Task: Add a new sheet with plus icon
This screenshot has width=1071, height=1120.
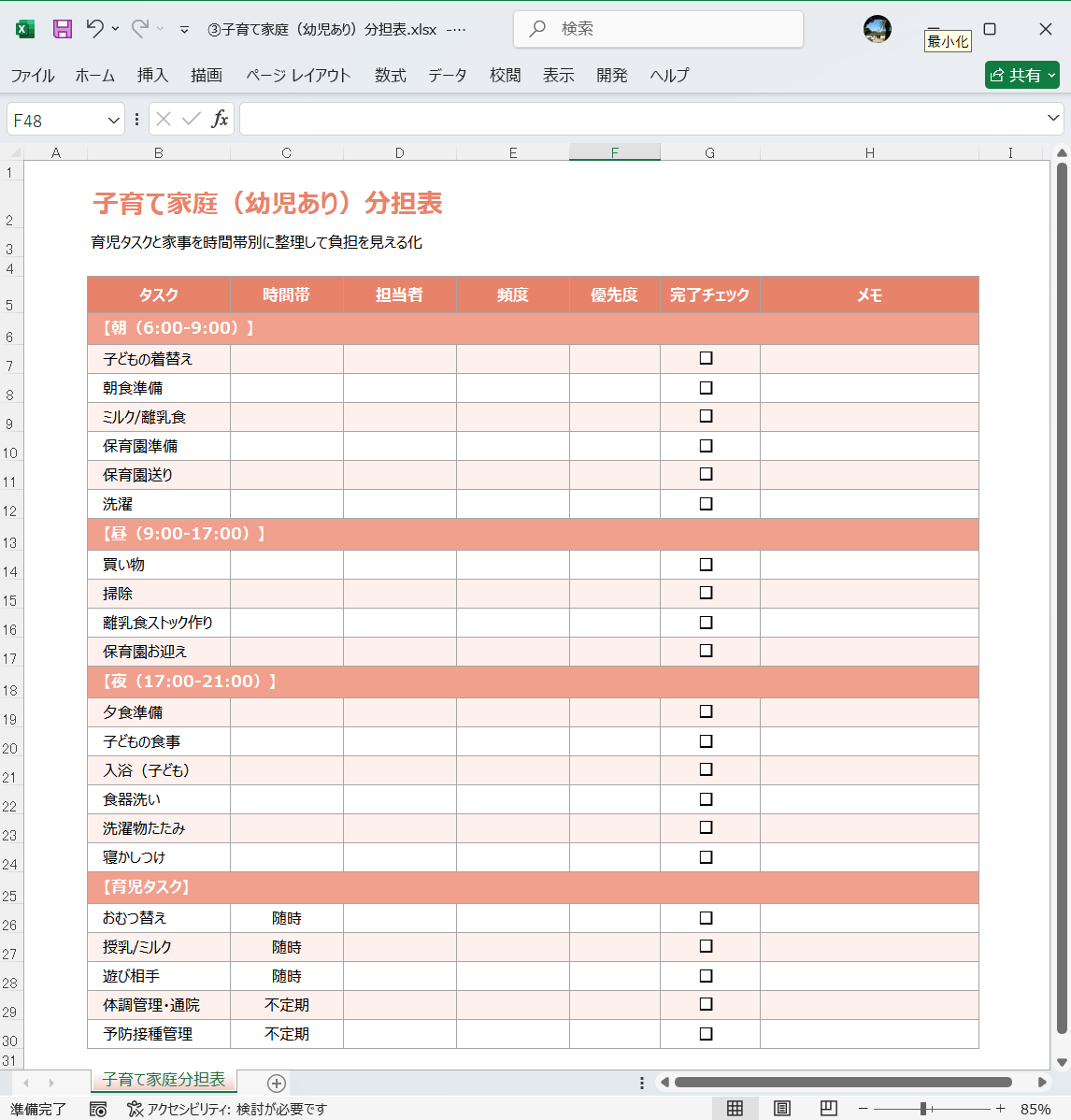Action: pos(277,1083)
